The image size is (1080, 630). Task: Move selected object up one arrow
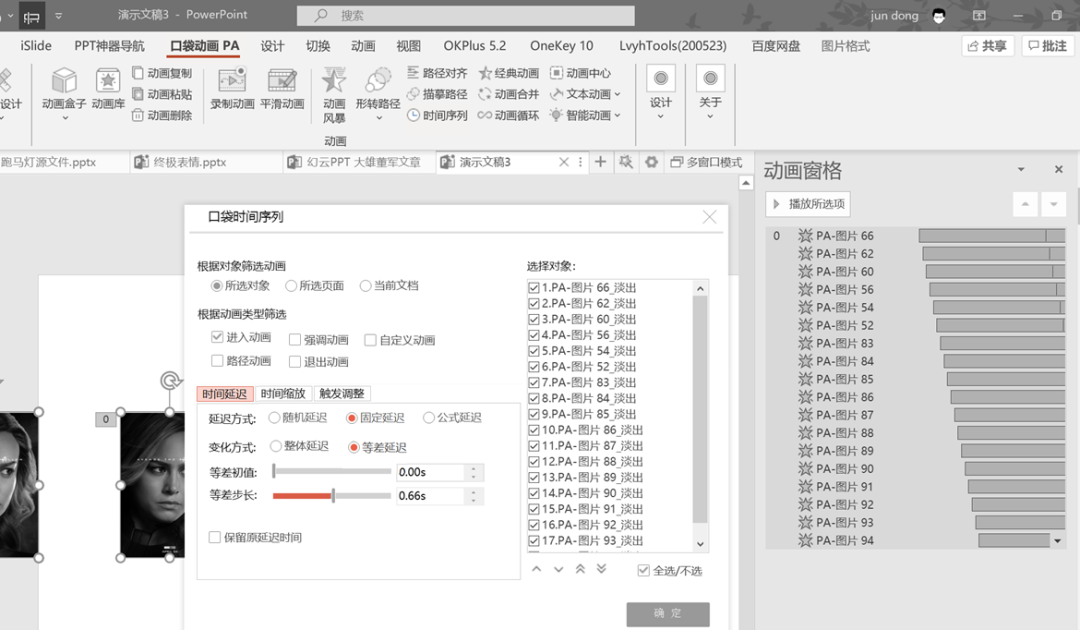(x=537, y=569)
